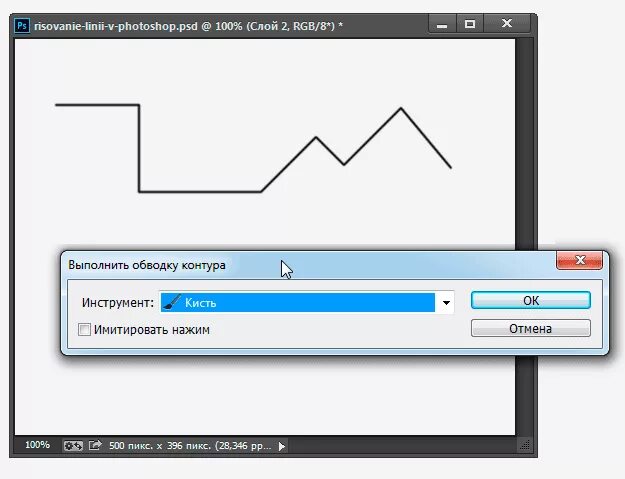Click the window resize grip icon
The image size is (625, 479).
(x=525, y=445)
